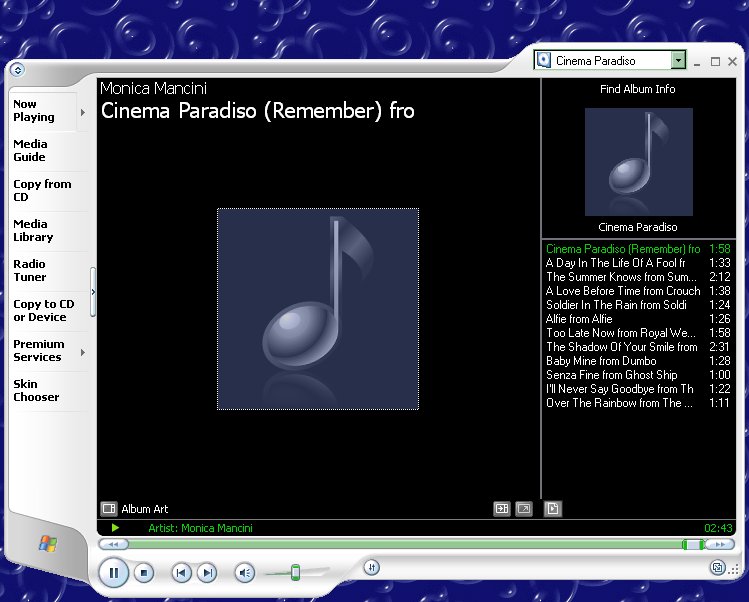This screenshot has width=749, height=602.
Task: Click the Find Album Info link
Action: coord(638,89)
